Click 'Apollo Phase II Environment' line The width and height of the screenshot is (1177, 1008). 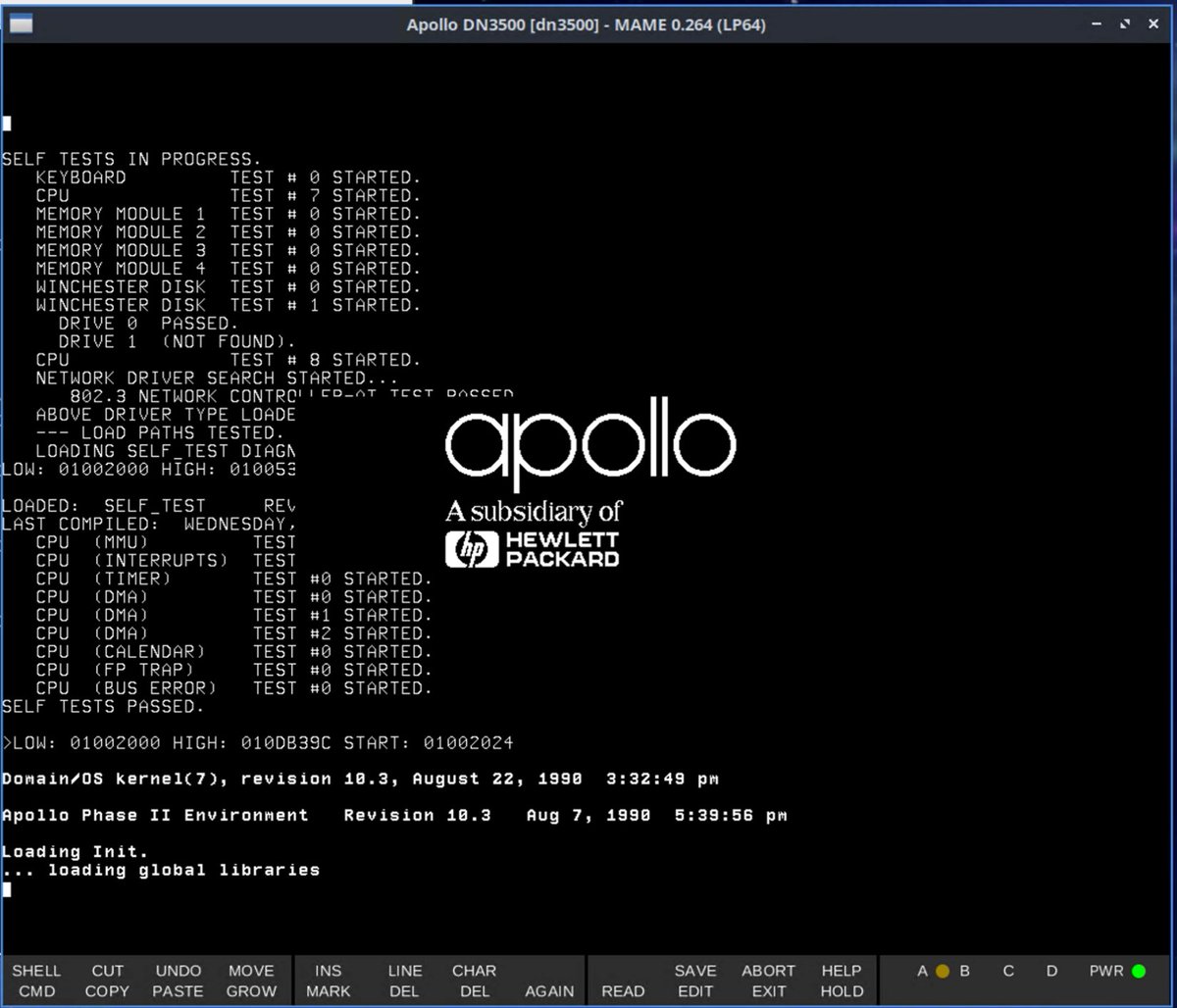pos(394,816)
